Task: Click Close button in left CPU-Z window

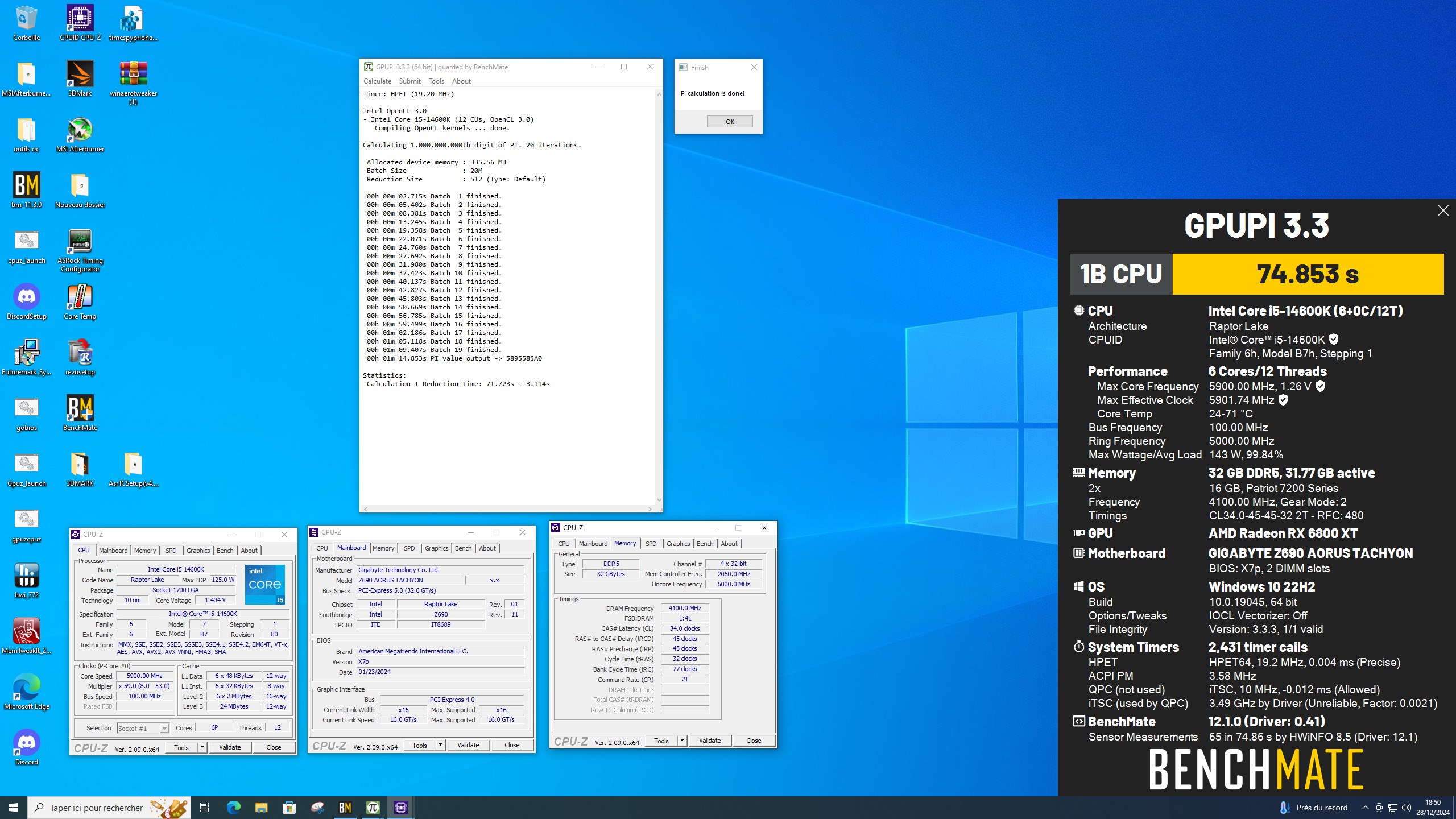Action: (274, 747)
